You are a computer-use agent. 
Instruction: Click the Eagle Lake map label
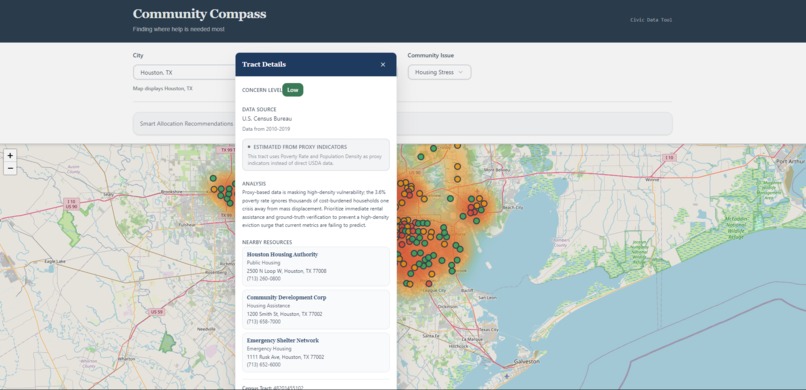point(55,262)
